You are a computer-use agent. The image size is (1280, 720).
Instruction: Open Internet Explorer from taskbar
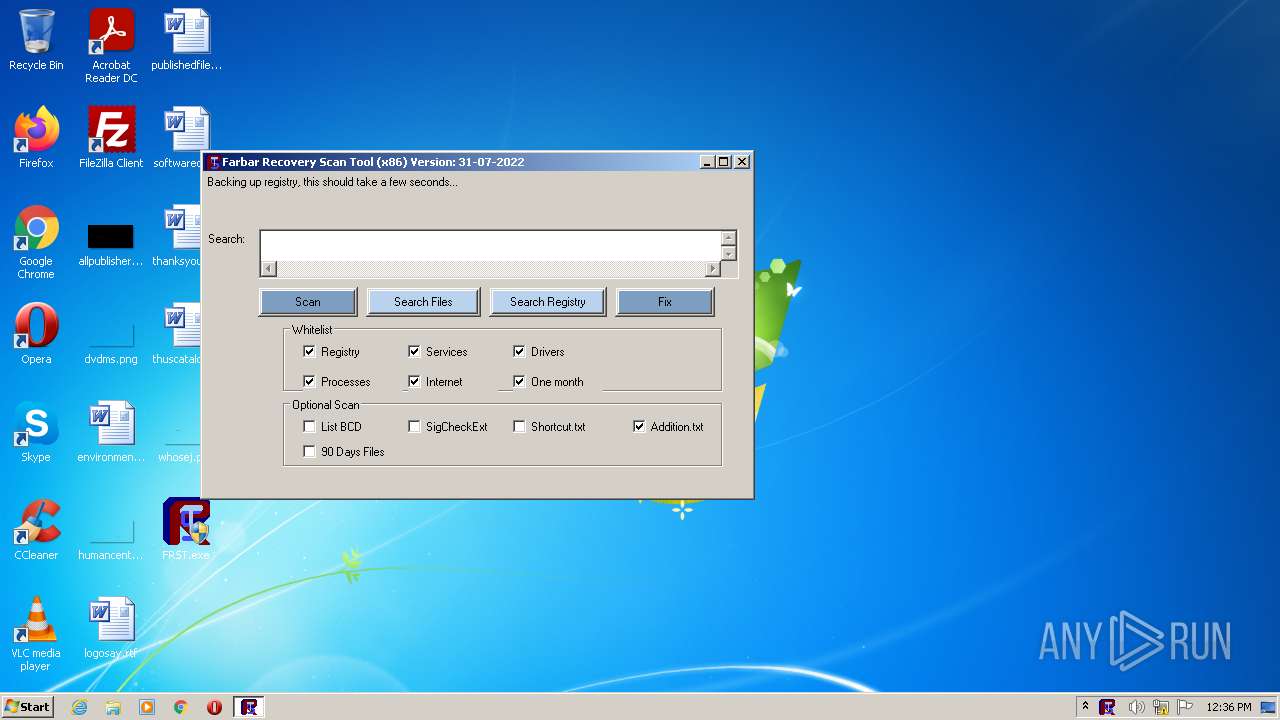pyautogui.click(x=79, y=707)
